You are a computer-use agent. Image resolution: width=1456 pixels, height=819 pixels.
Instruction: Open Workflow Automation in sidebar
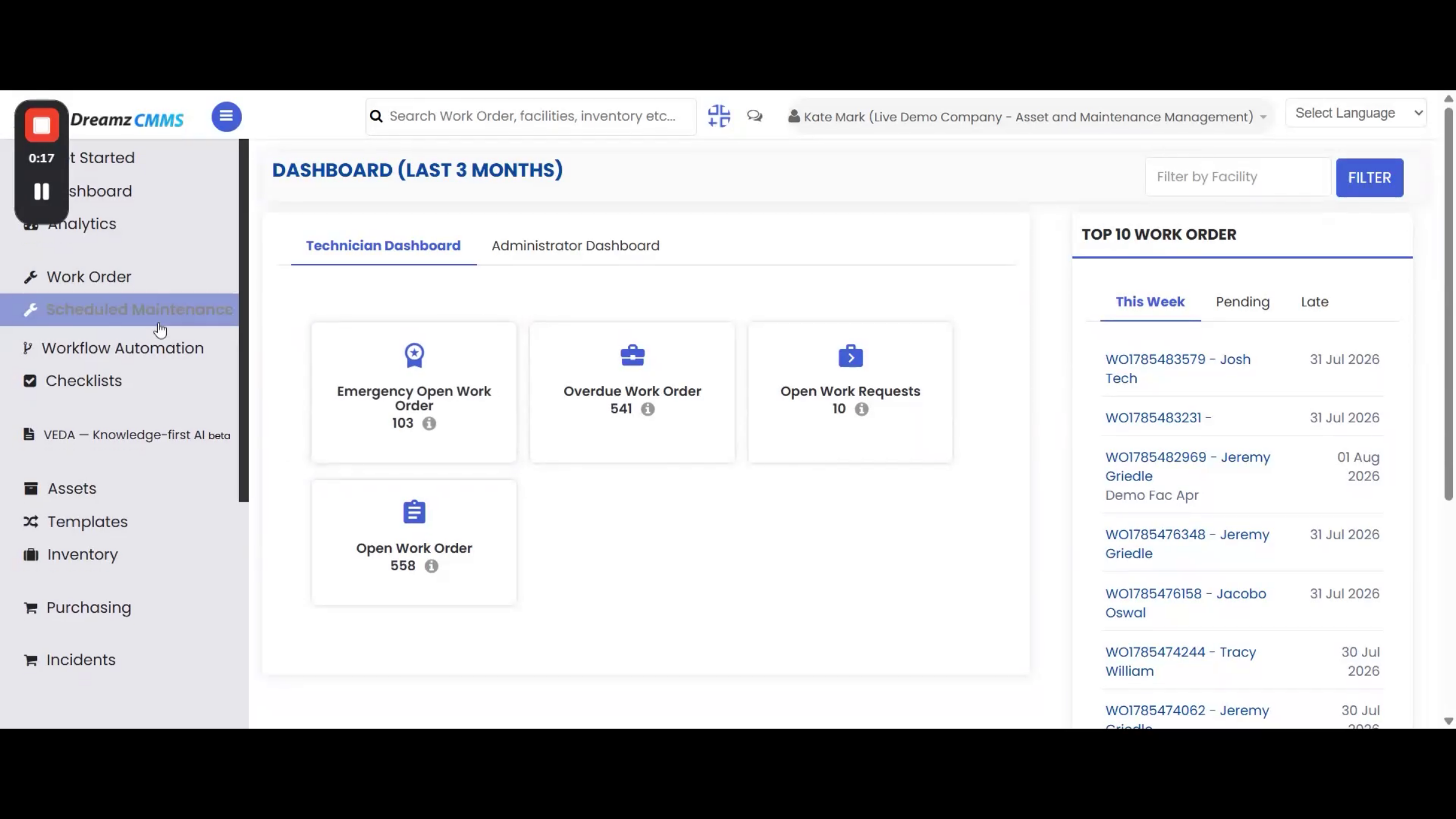[123, 348]
